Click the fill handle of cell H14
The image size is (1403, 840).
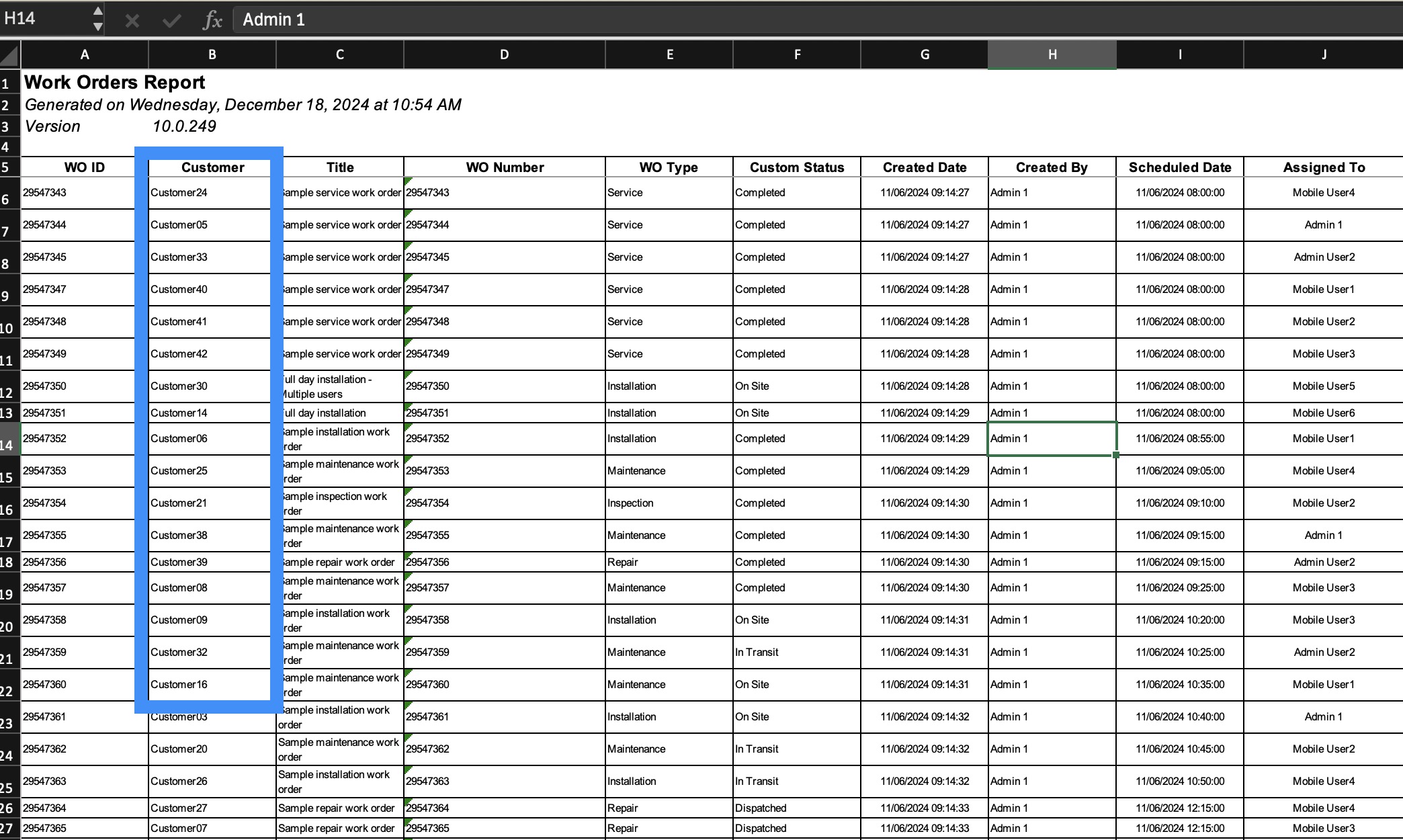coord(1116,455)
